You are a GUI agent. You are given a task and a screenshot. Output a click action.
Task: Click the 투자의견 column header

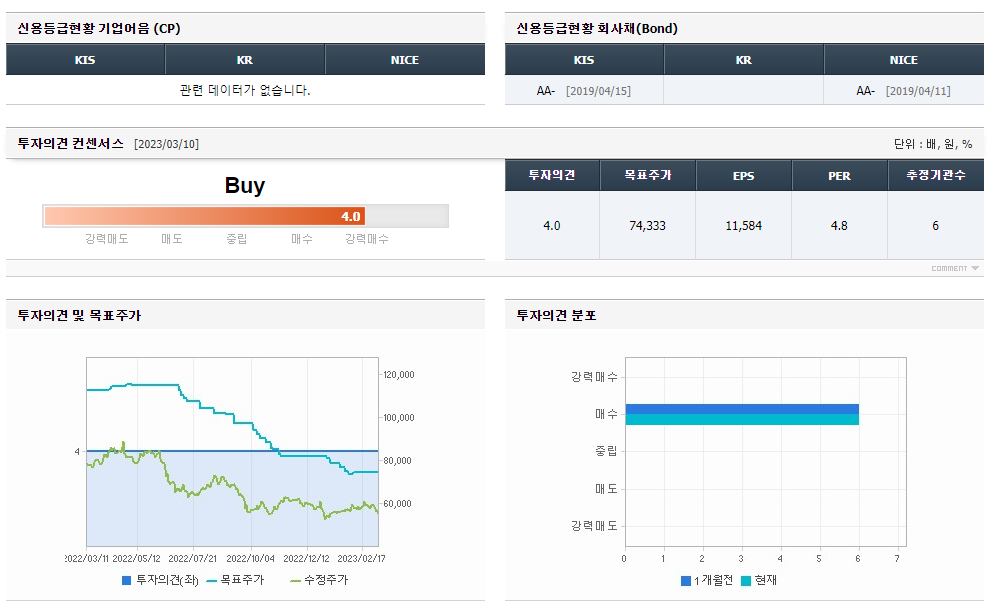click(552, 175)
